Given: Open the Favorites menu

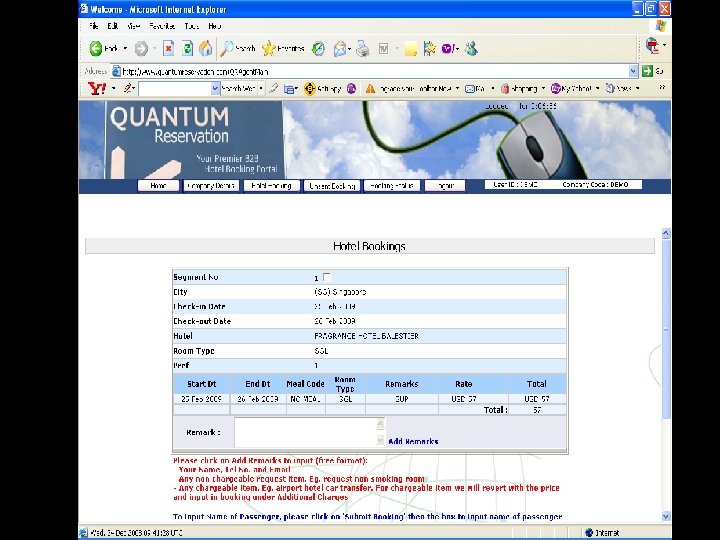Looking at the screenshot, I should [x=162, y=26].
